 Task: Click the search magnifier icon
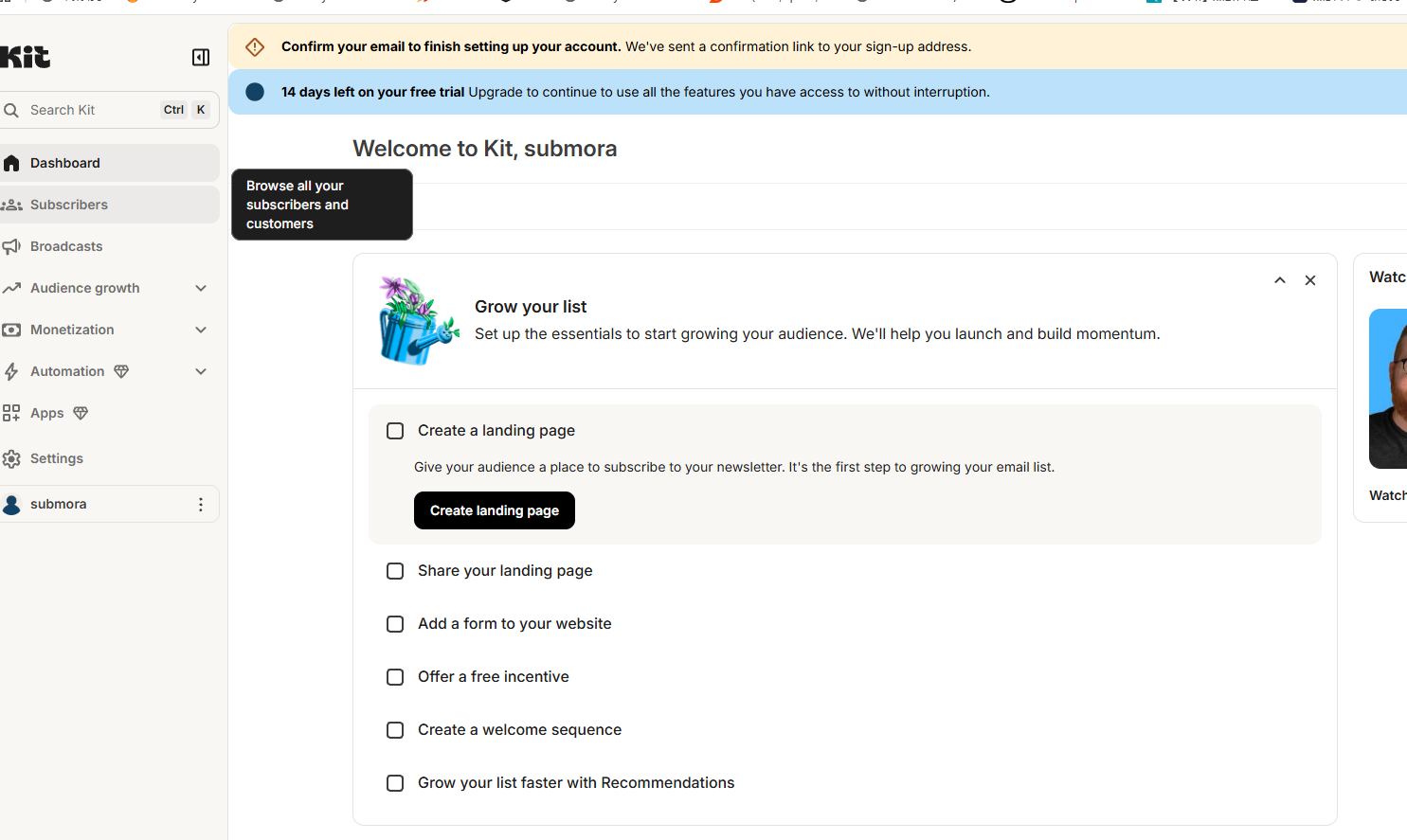pyautogui.click(x=11, y=110)
